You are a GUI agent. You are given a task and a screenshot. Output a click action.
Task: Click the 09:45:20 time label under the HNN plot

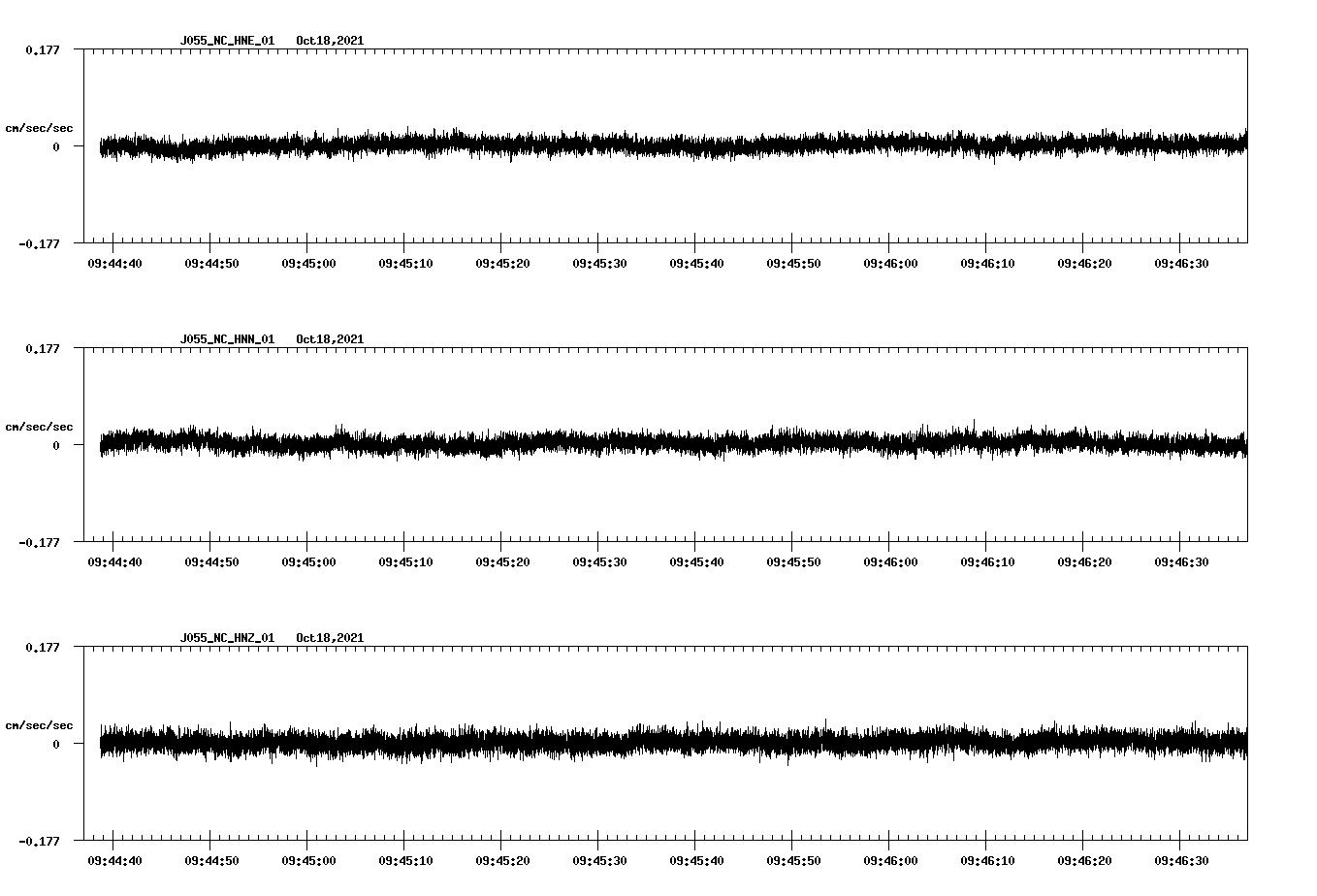502,561
